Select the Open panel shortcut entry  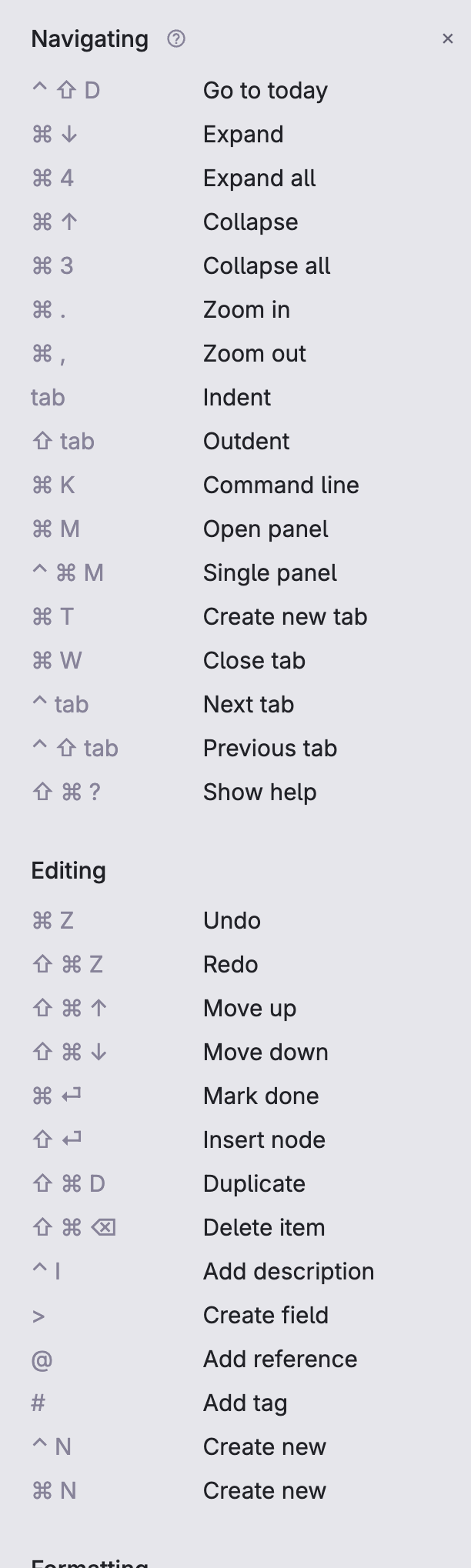click(265, 529)
